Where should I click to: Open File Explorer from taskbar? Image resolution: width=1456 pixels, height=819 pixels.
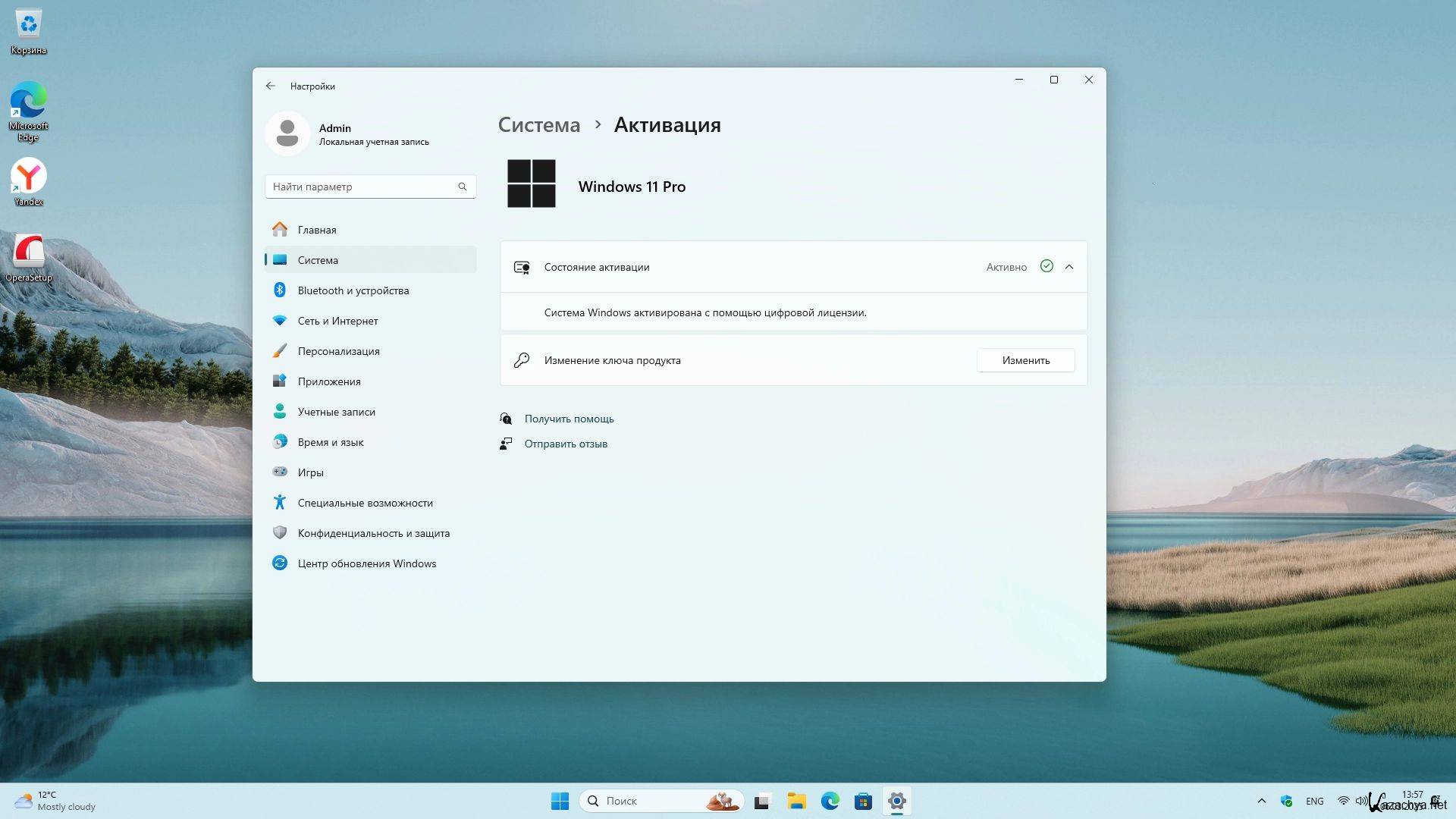[x=796, y=801]
